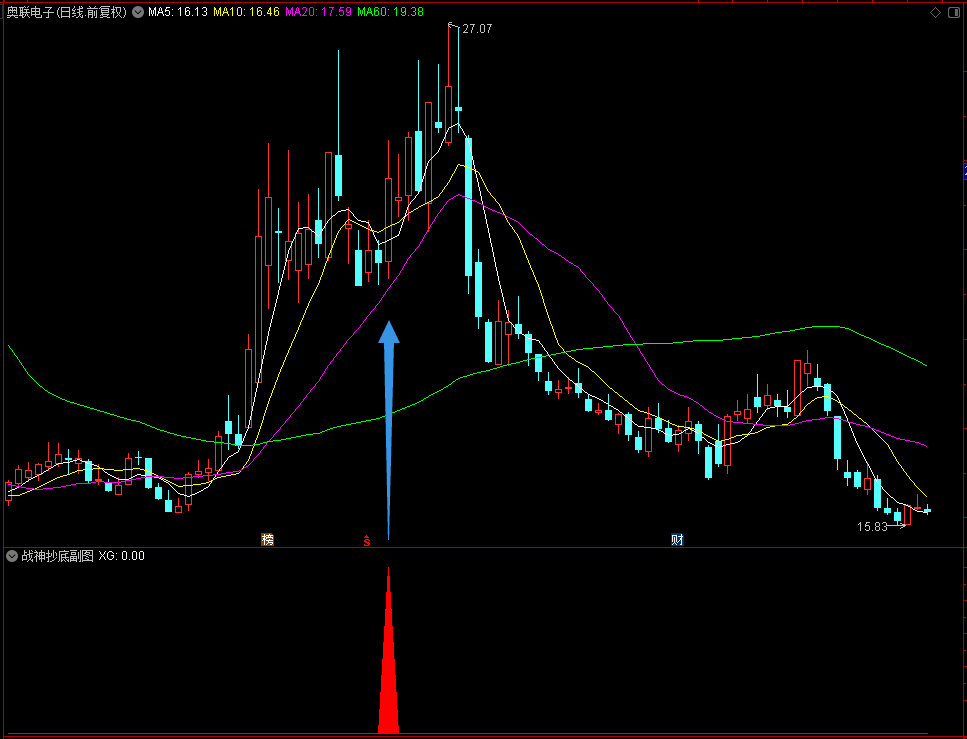Image resolution: width=967 pixels, height=739 pixels.
Task: Click the 27.07 high price label
Action: coord(477,28)
